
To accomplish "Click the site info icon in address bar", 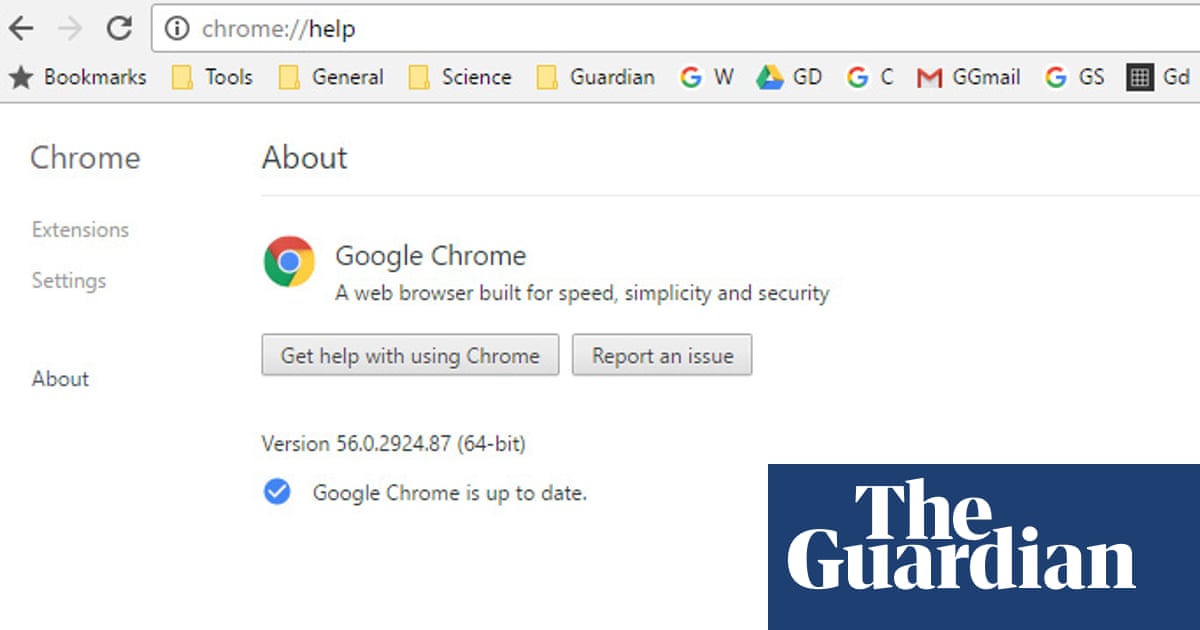I will click(177, 29).
